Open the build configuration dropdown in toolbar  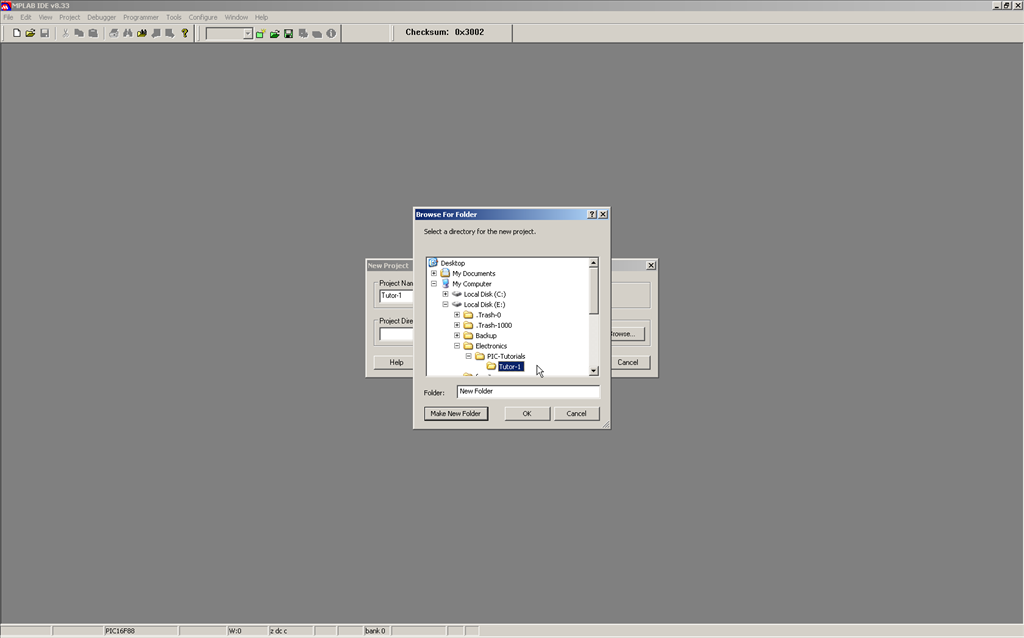[248, 34]
